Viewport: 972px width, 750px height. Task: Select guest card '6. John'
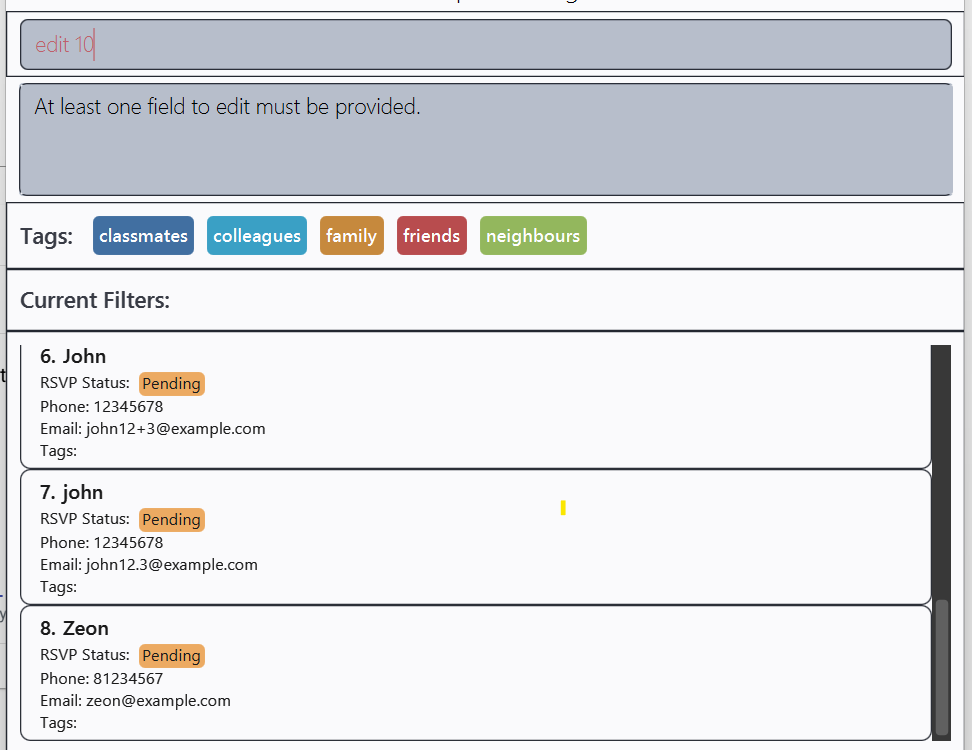pos(475,406)
